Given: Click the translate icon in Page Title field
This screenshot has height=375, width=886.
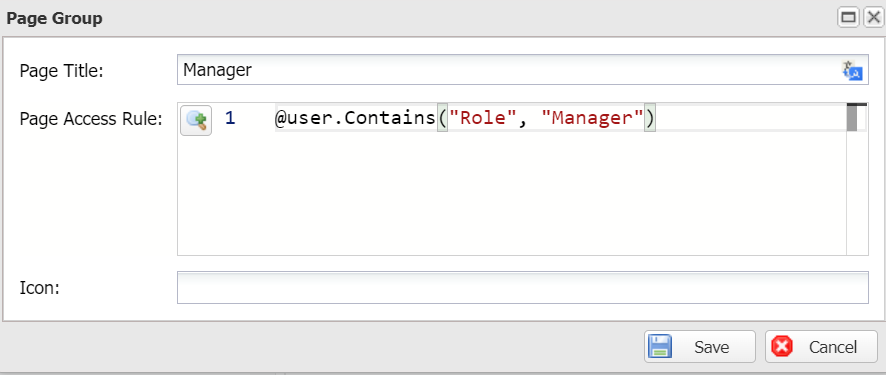Looking at the screenshot, I should [853, 71].
